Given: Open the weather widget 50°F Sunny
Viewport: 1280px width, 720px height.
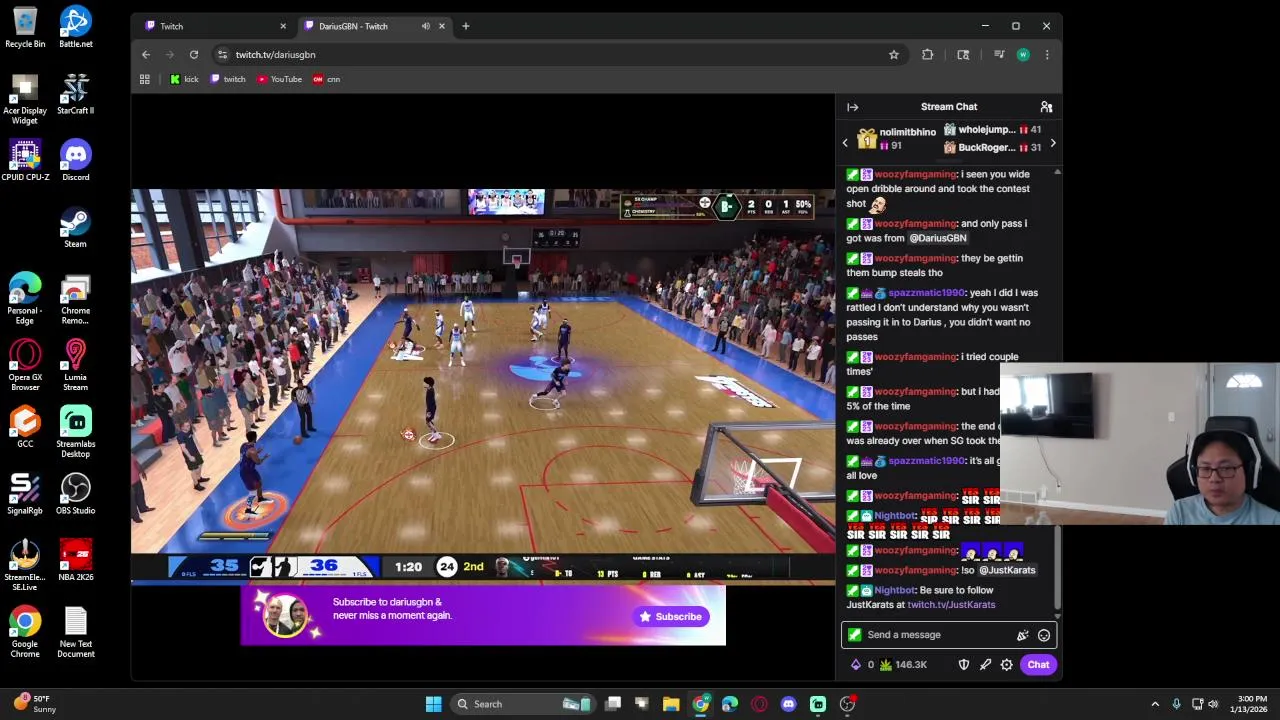Looking at the screenshot, I should click(34, 704).
